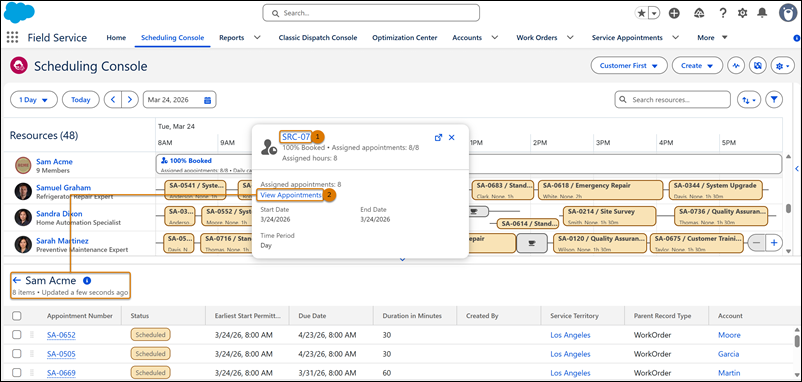Click Samuel Graham's avatar photo
Viewport: 802px width, 382px height.
pyautogui.click(x=23, y=191)
